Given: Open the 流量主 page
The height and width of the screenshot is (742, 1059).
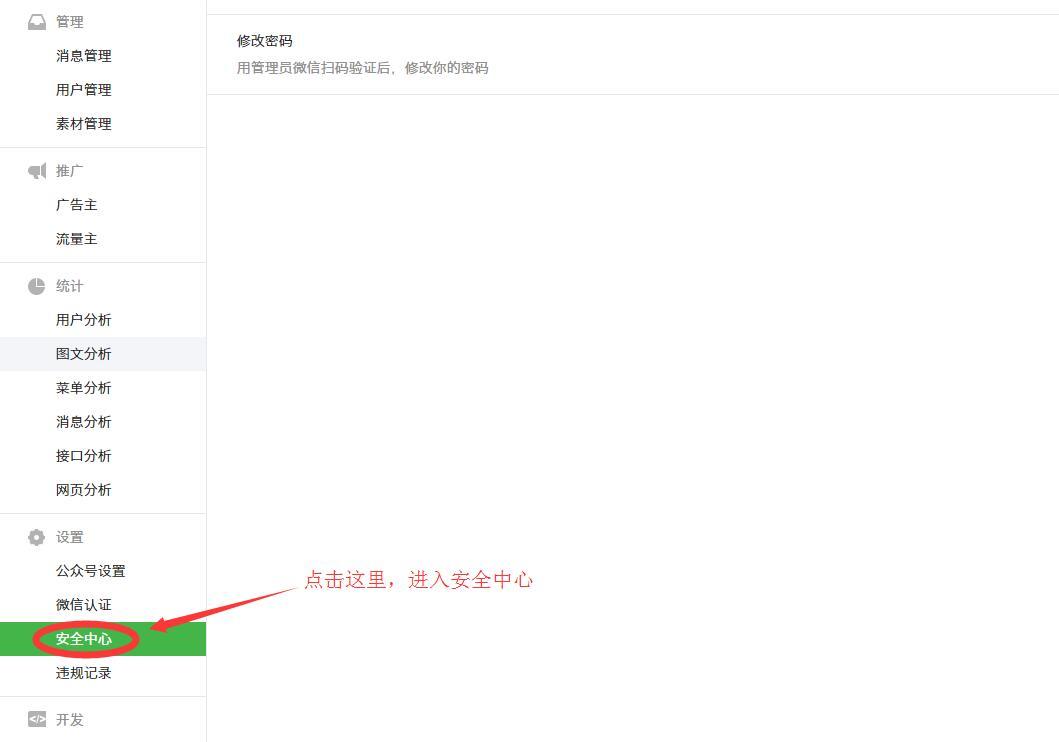Looking at the screenshot, I should pyautogui.click(x=76, y=239).
